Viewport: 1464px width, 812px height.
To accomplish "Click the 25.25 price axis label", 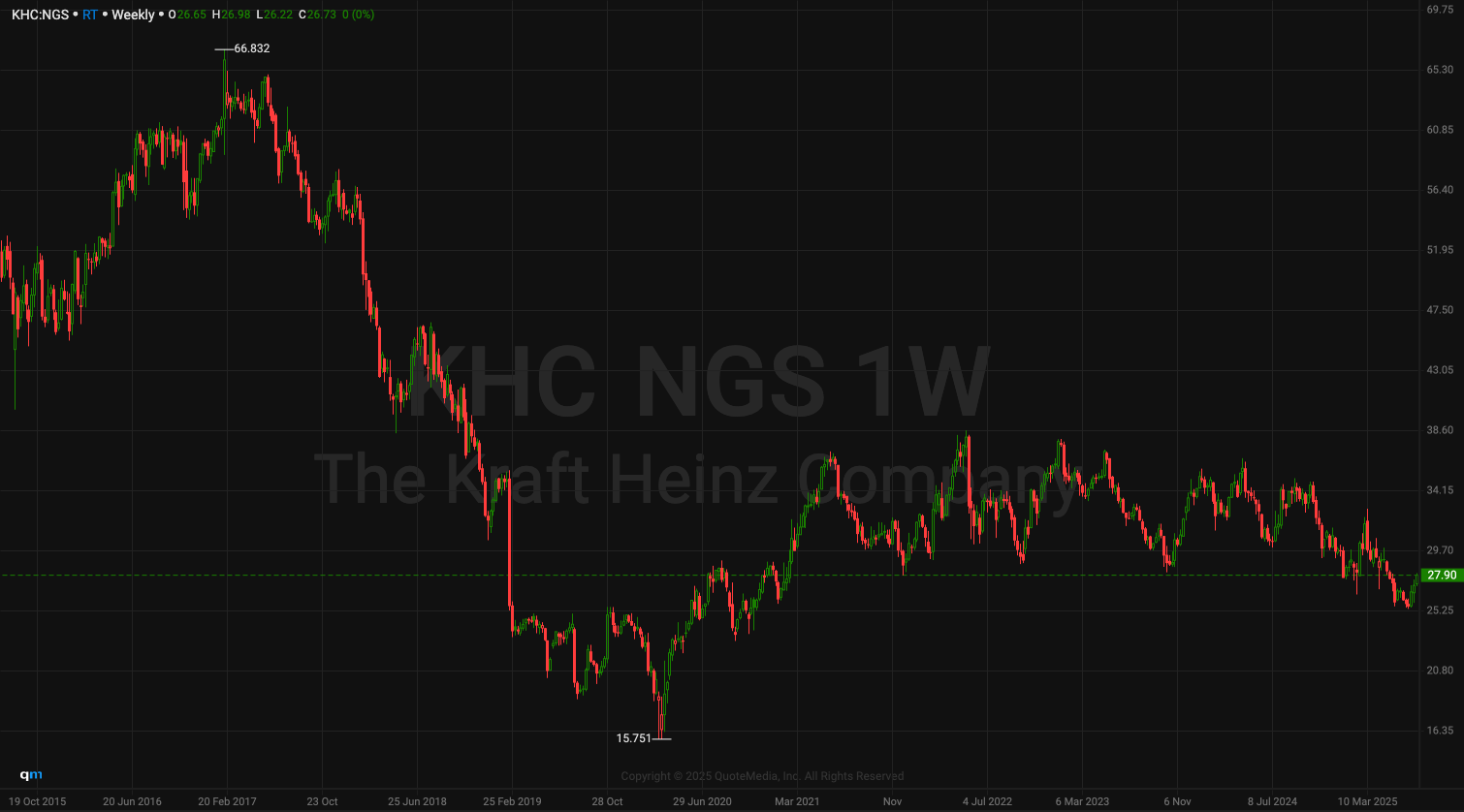I will click(x=1440, y=610).
